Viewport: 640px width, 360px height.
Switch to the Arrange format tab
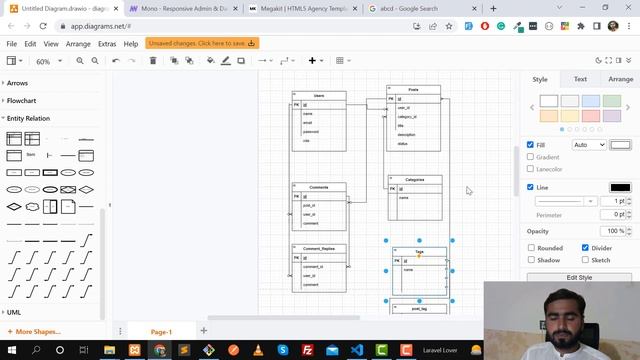620,79
